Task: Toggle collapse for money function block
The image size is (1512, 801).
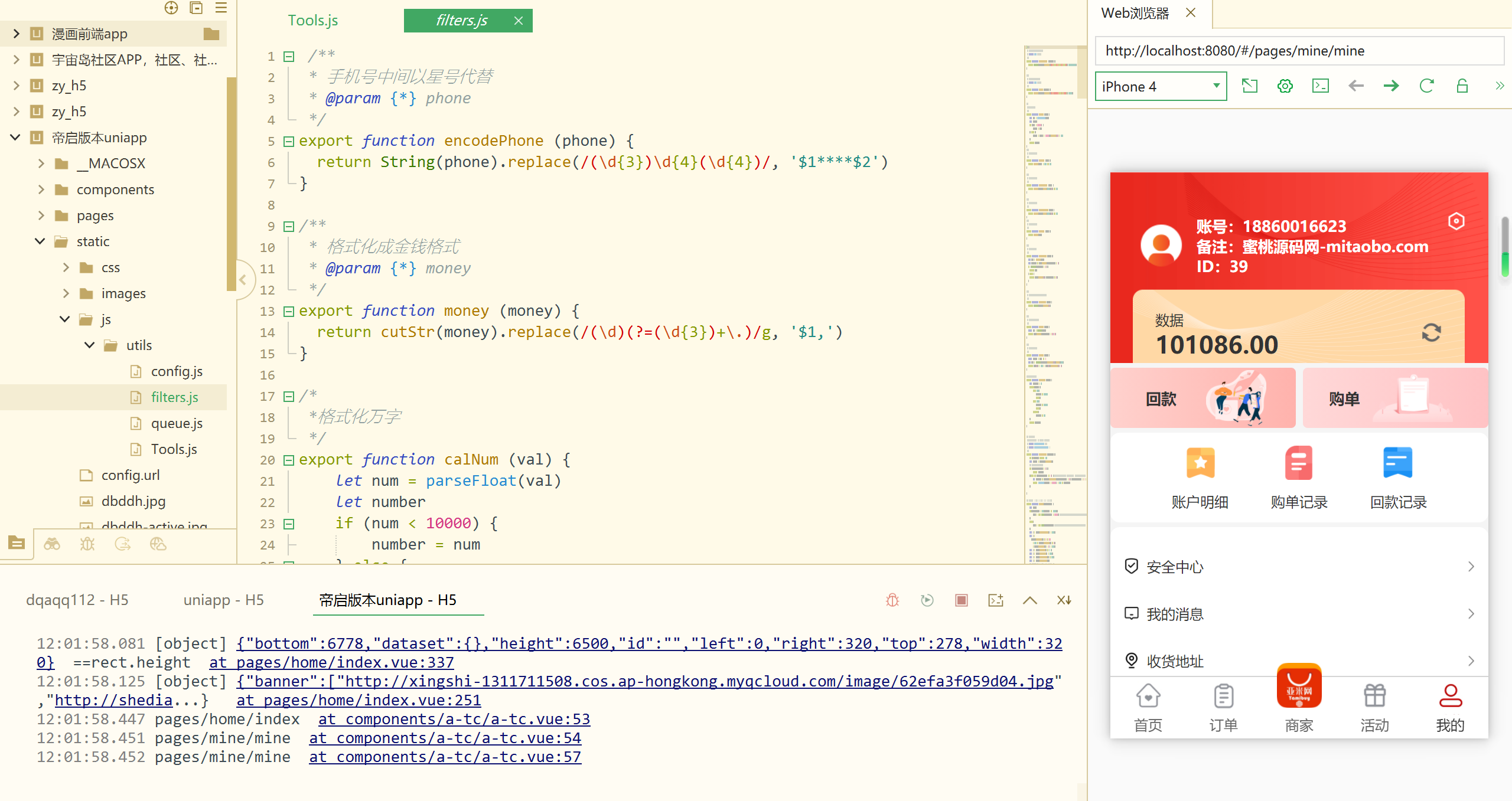Action: click(x=289, y=310)
